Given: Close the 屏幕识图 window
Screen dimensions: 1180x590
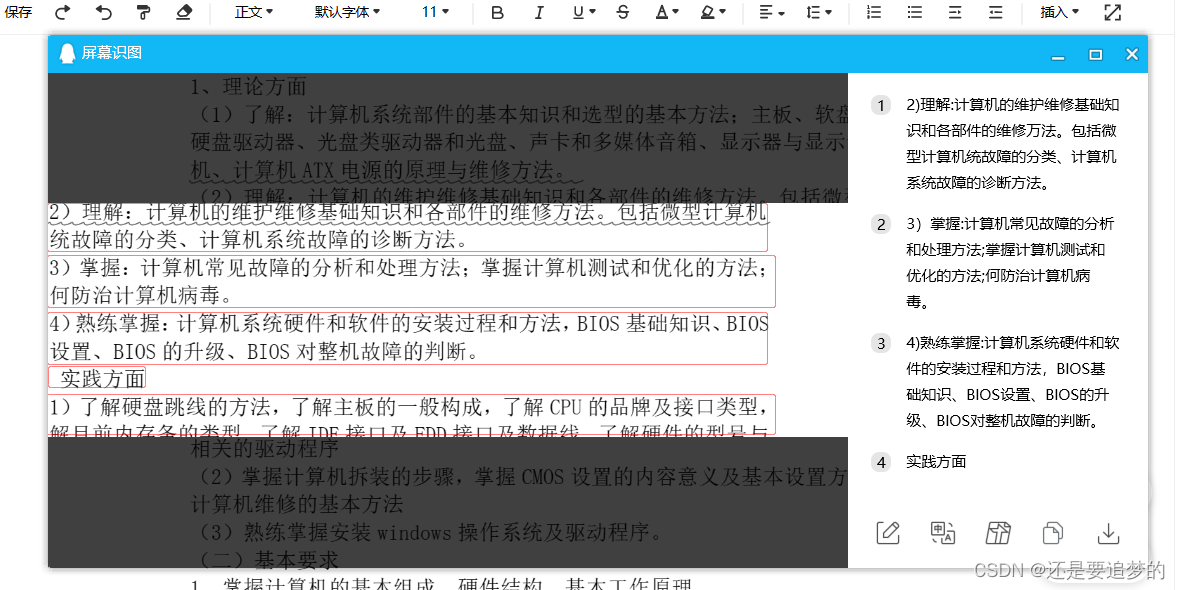Looking at the screenshot, I should click(x=1131, y=54).
